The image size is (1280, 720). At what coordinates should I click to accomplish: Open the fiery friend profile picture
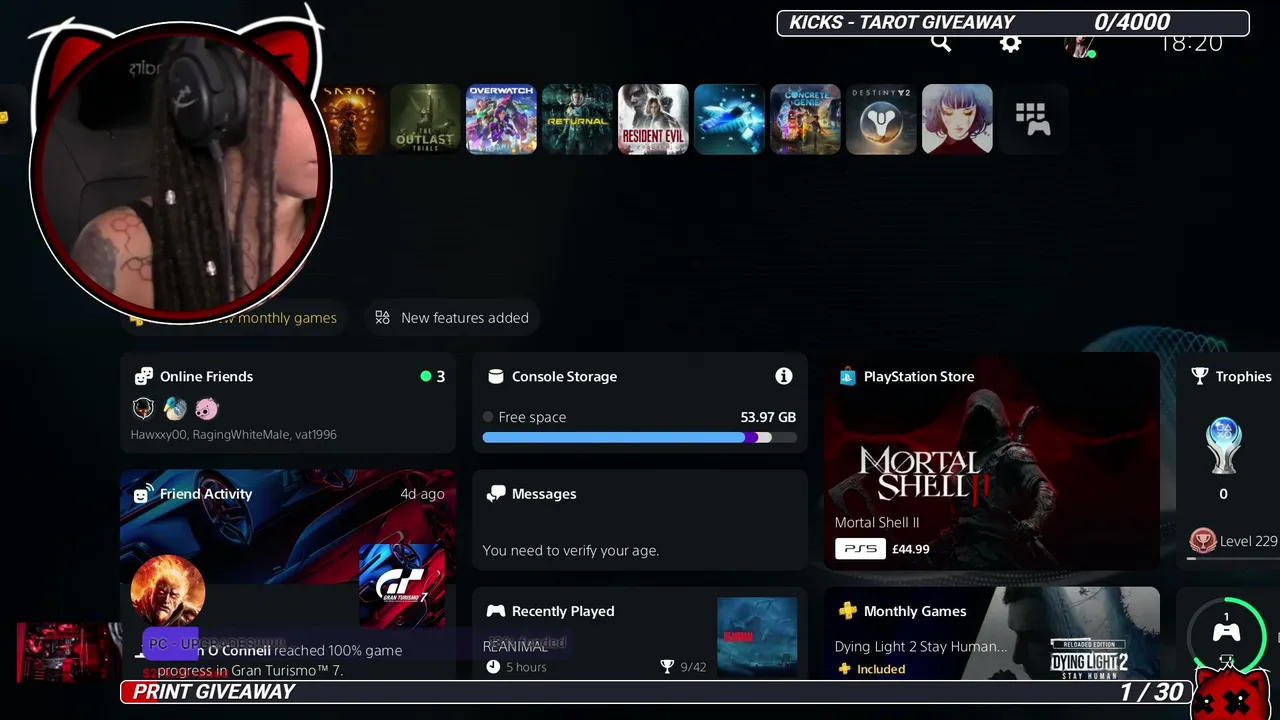[x=168, y=592]
